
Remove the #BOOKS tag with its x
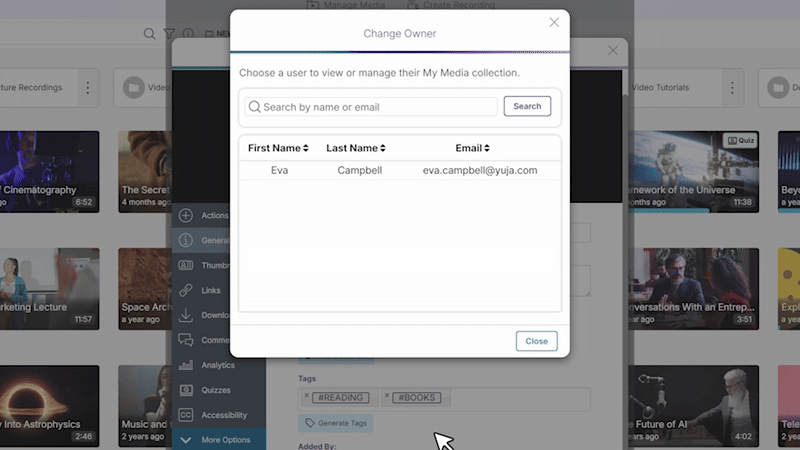(x=388, y=397)
